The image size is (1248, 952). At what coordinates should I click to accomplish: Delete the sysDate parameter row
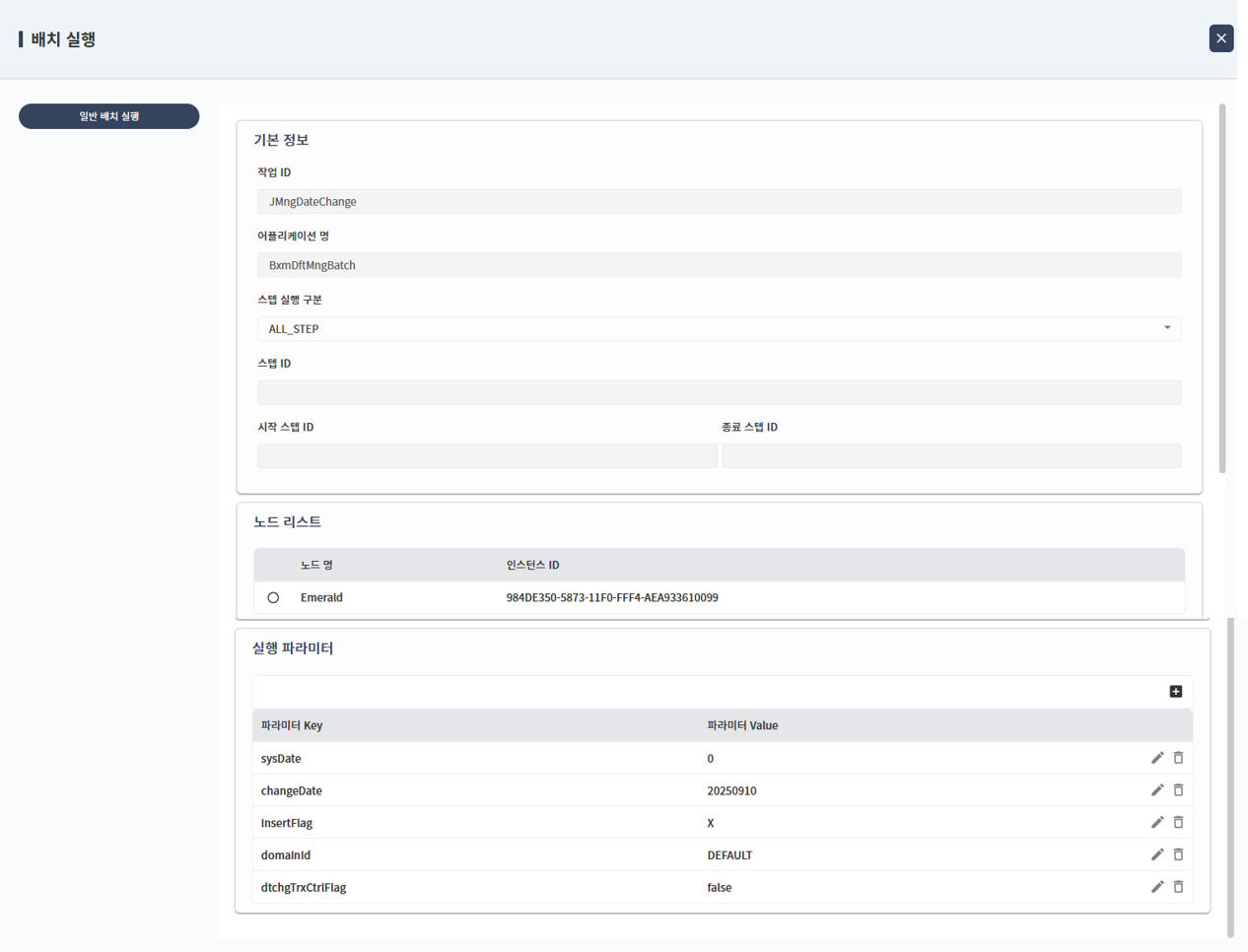[x=1178, y=758]
